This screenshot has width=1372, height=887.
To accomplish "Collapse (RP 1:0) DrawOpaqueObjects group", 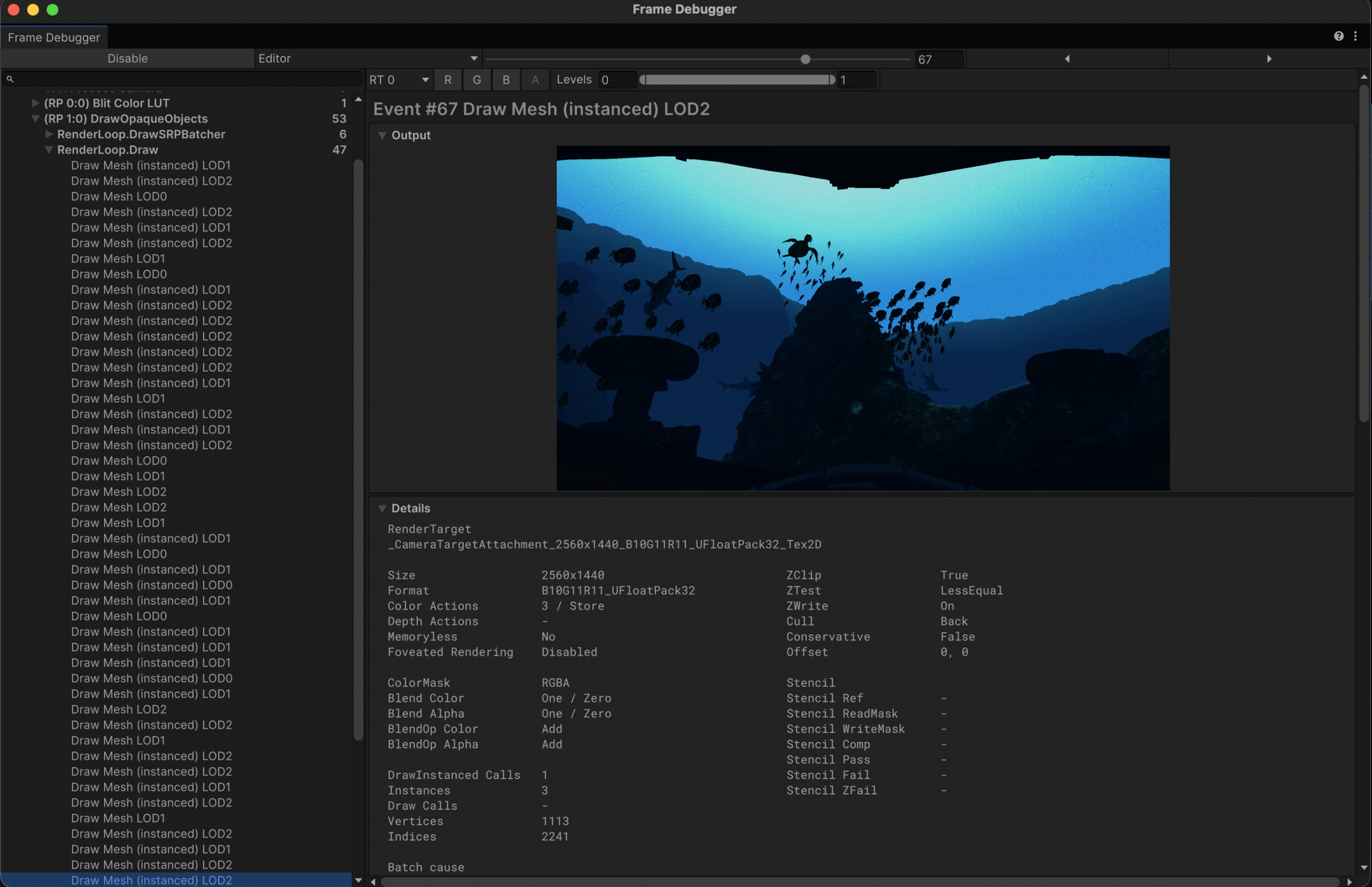I will [36, 118].
